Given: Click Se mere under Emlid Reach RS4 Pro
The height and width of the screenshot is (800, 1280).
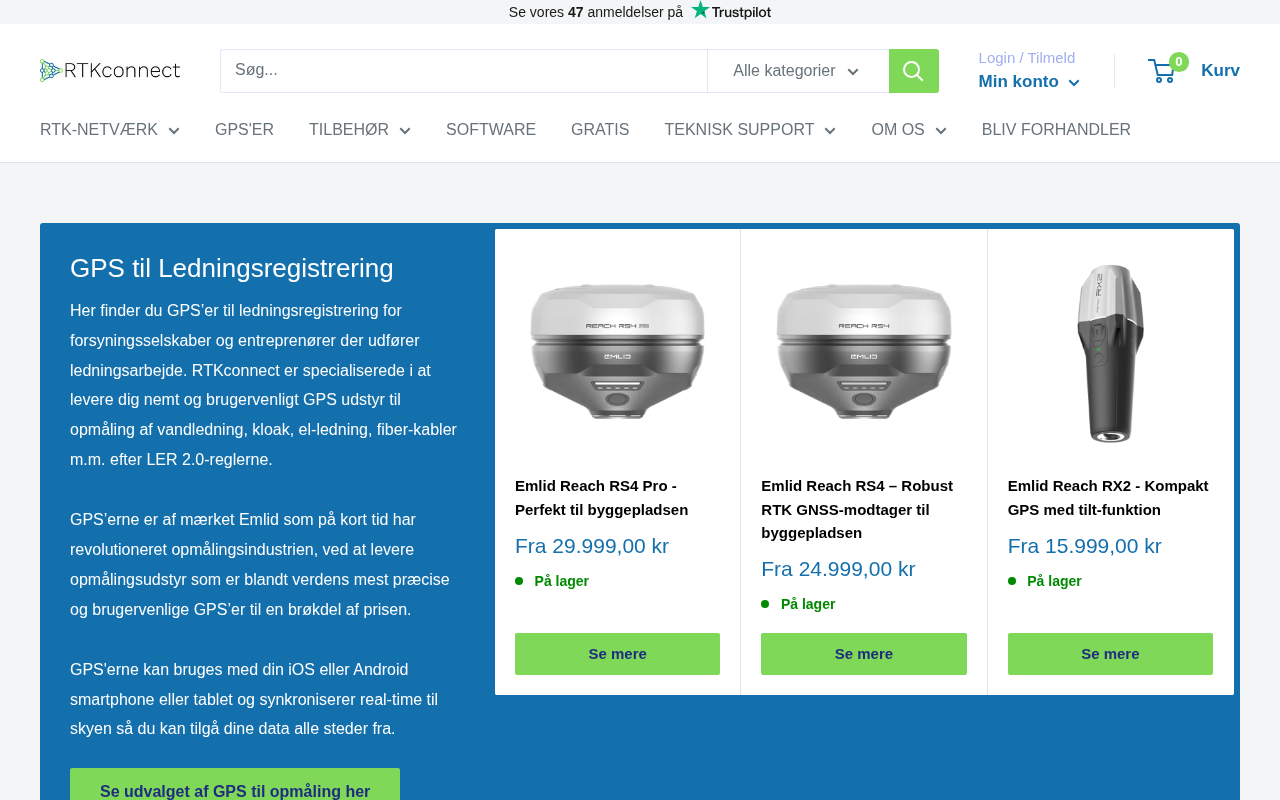Looking at the screenshot, I should pos(617,654).
